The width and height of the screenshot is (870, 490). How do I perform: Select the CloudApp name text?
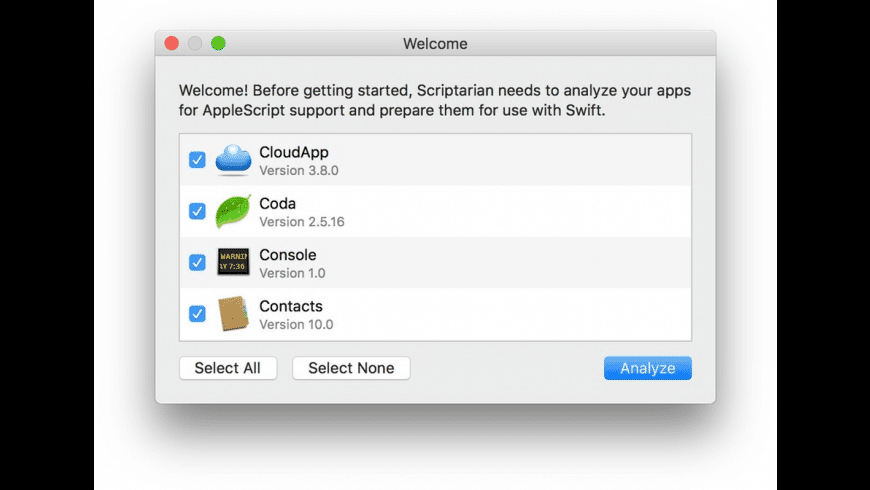point(294,152)
